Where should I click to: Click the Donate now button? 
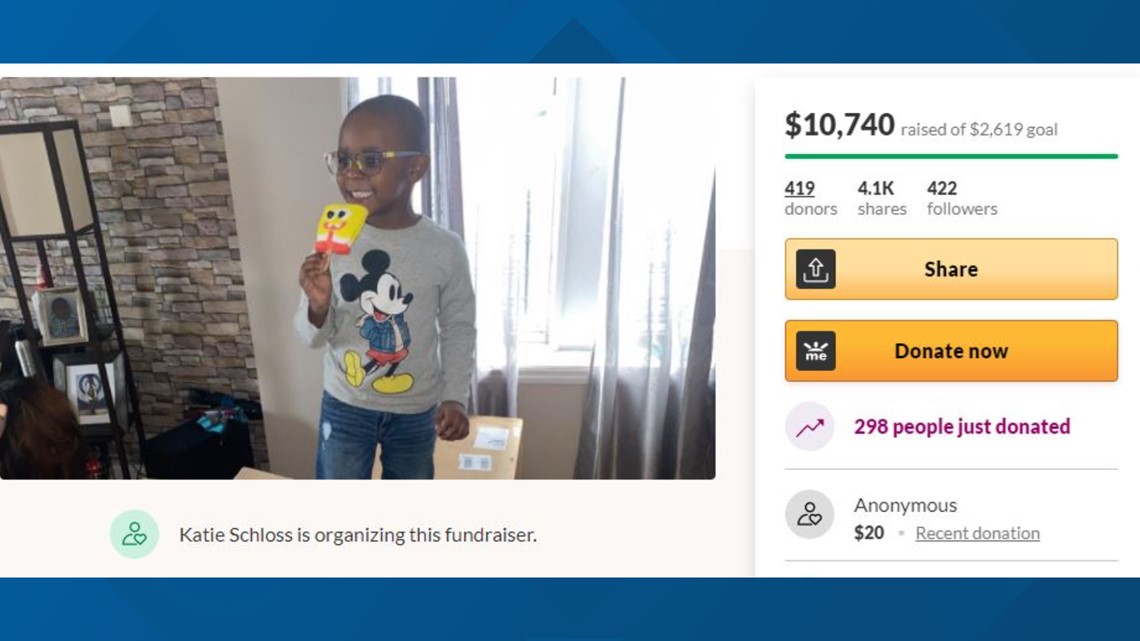tap(951, 351)
